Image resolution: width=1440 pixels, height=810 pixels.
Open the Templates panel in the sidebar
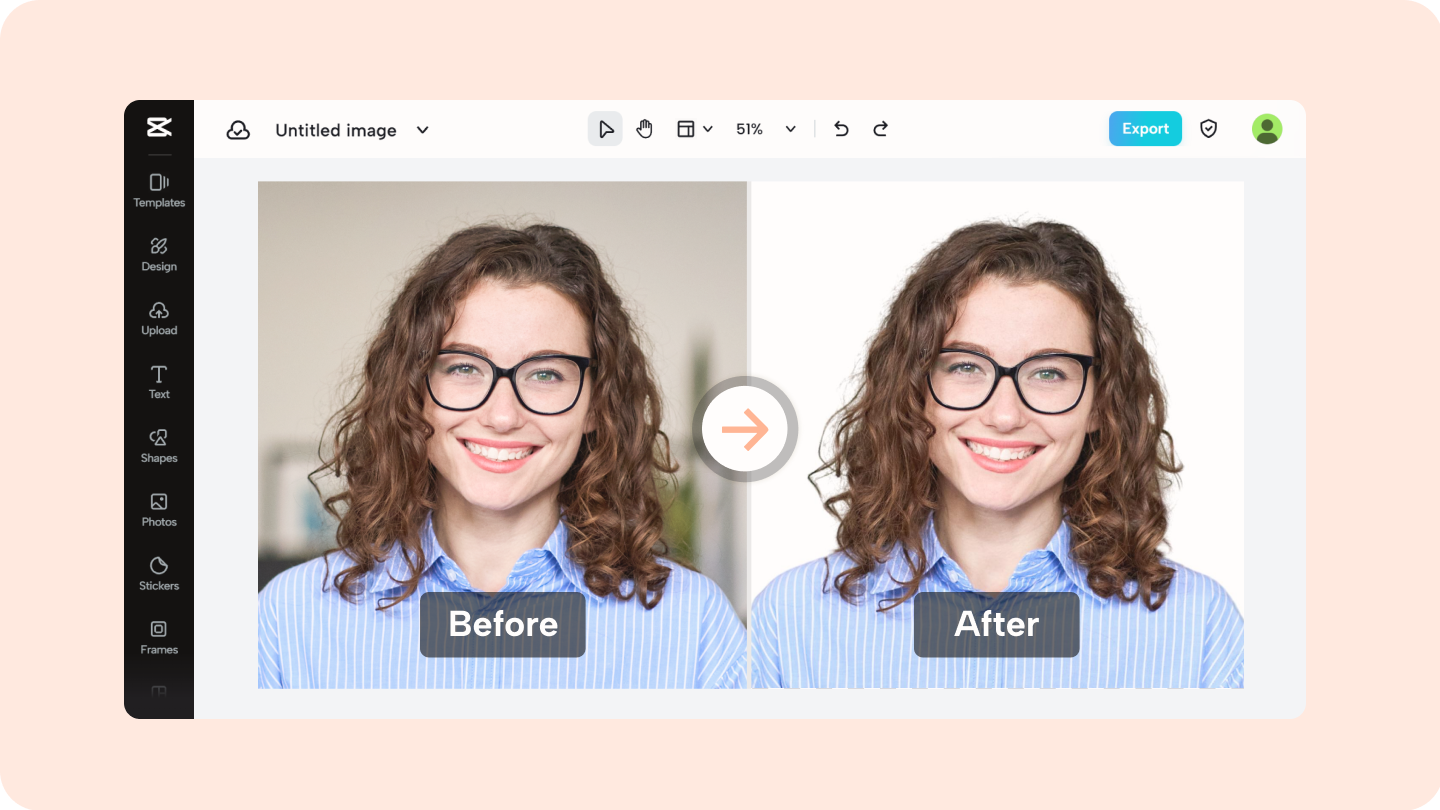click(159, 190)
